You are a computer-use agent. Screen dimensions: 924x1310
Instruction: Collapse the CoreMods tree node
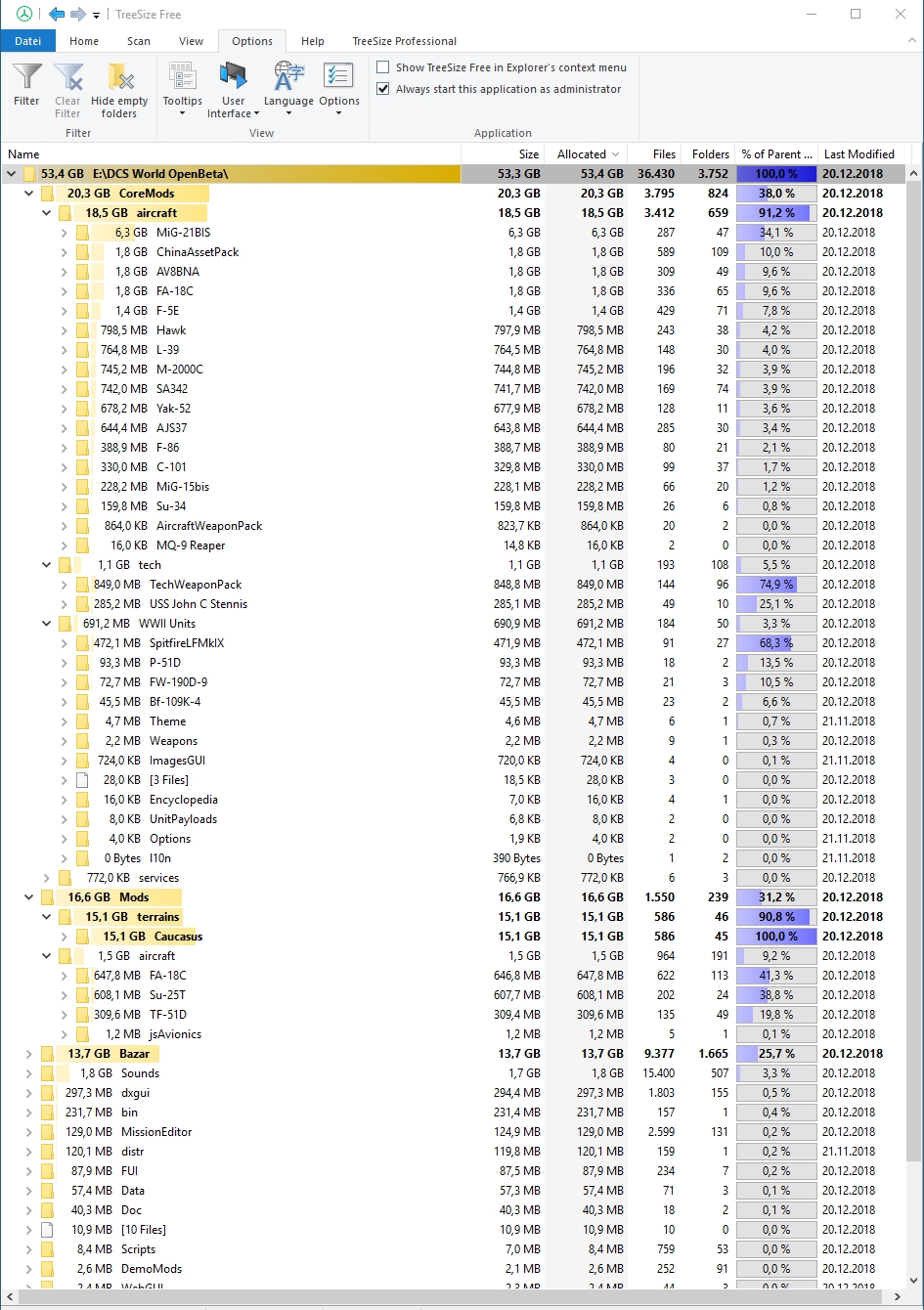[28, 194]
